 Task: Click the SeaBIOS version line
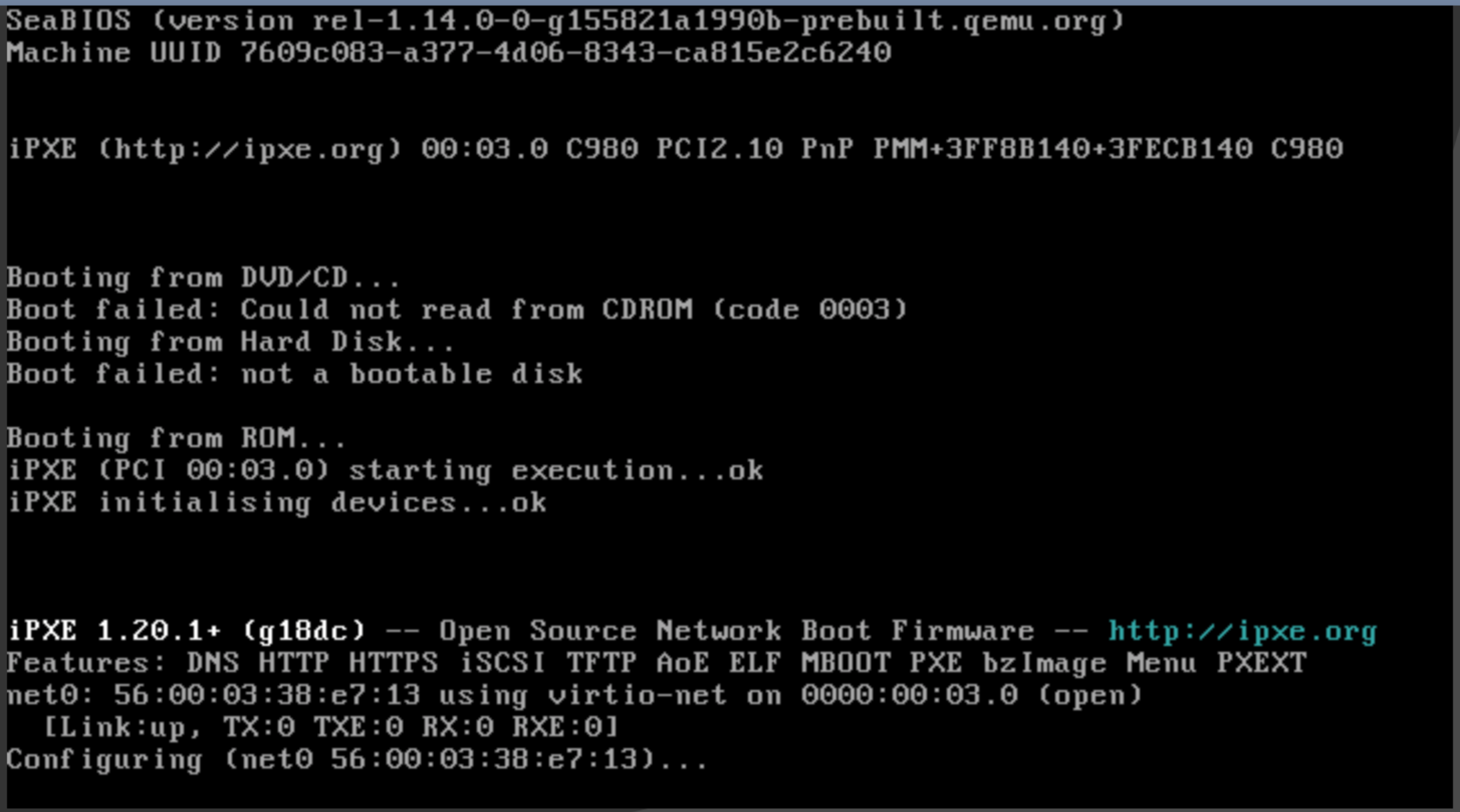coord(566,22)
